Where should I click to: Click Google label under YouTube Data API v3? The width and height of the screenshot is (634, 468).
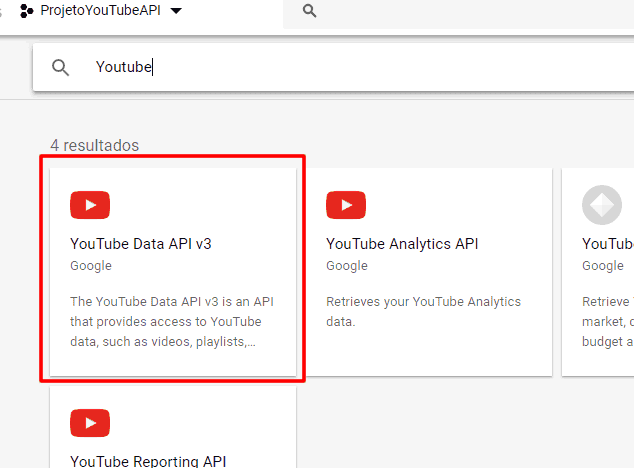point(91,266)
